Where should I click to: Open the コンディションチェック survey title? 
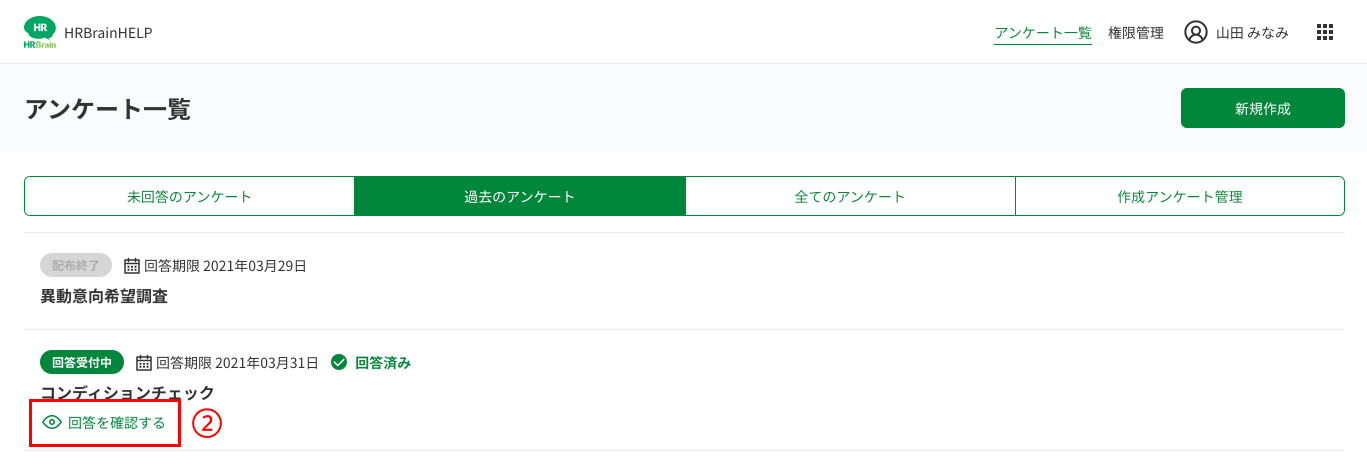[x=128, y=392]
